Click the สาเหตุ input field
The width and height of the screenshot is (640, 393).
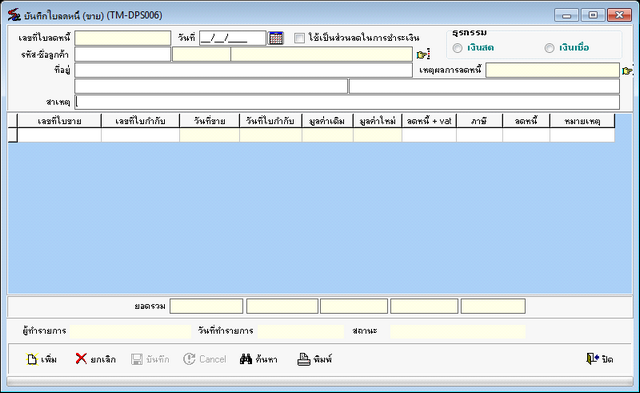click(x=347, y=102)
